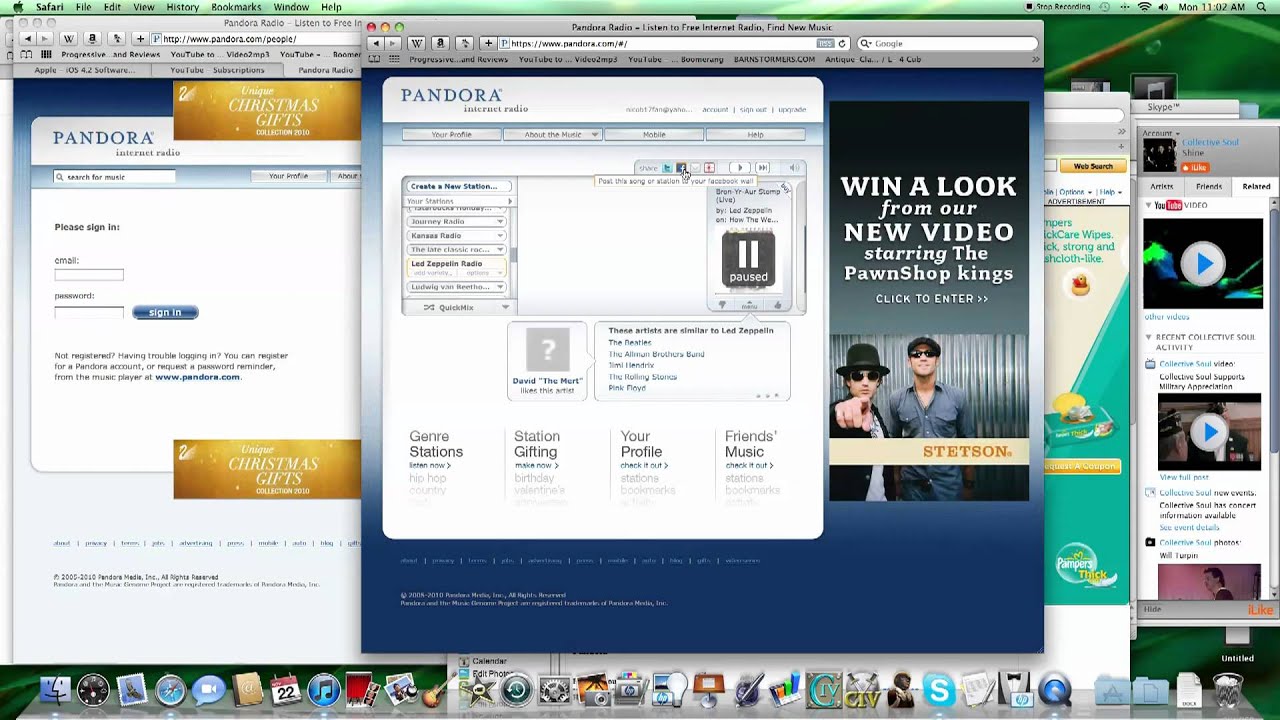The height and width of the screenshot is (720, 1280).
Task: Click search for music field in back window
Action: [x=115, y=176]
